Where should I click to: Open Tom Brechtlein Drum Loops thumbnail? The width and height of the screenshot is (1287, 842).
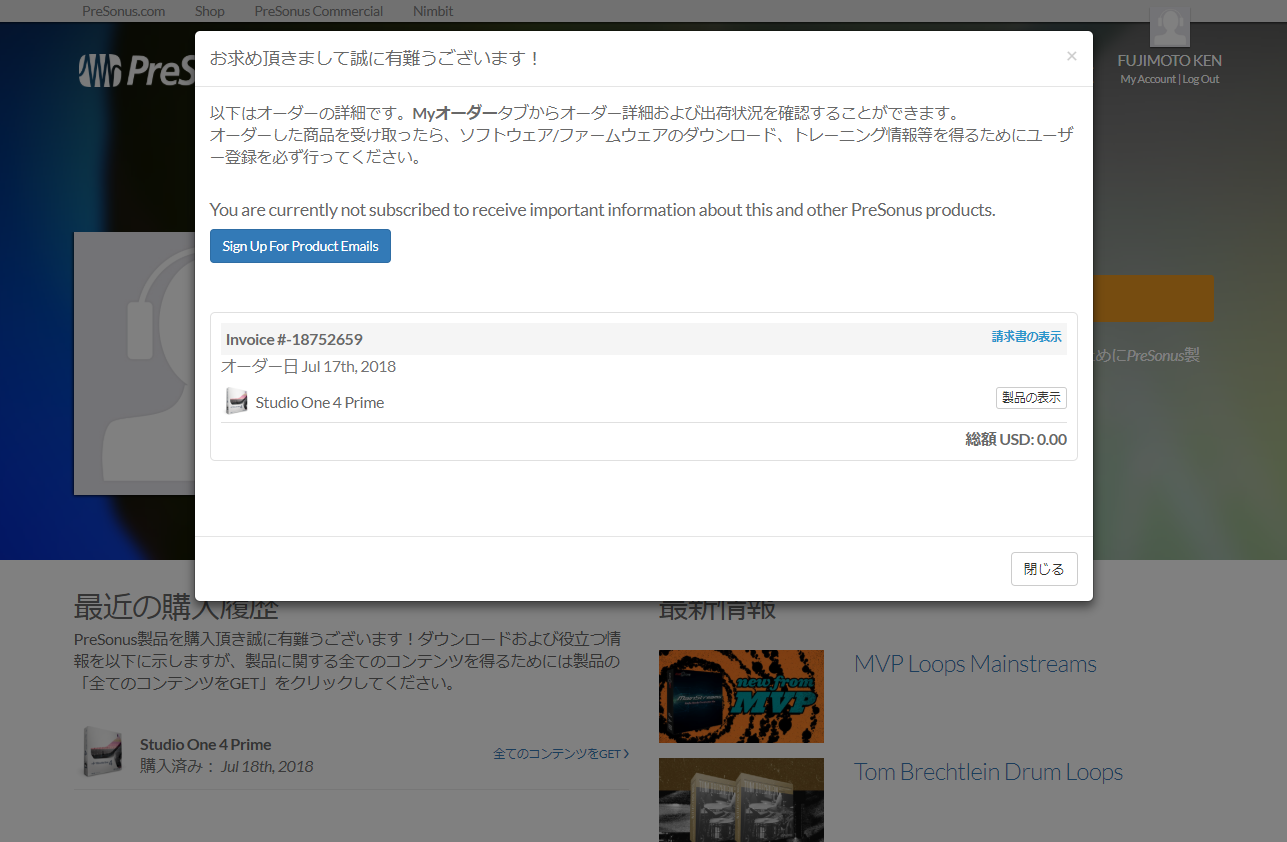click(x=741, y=800)
